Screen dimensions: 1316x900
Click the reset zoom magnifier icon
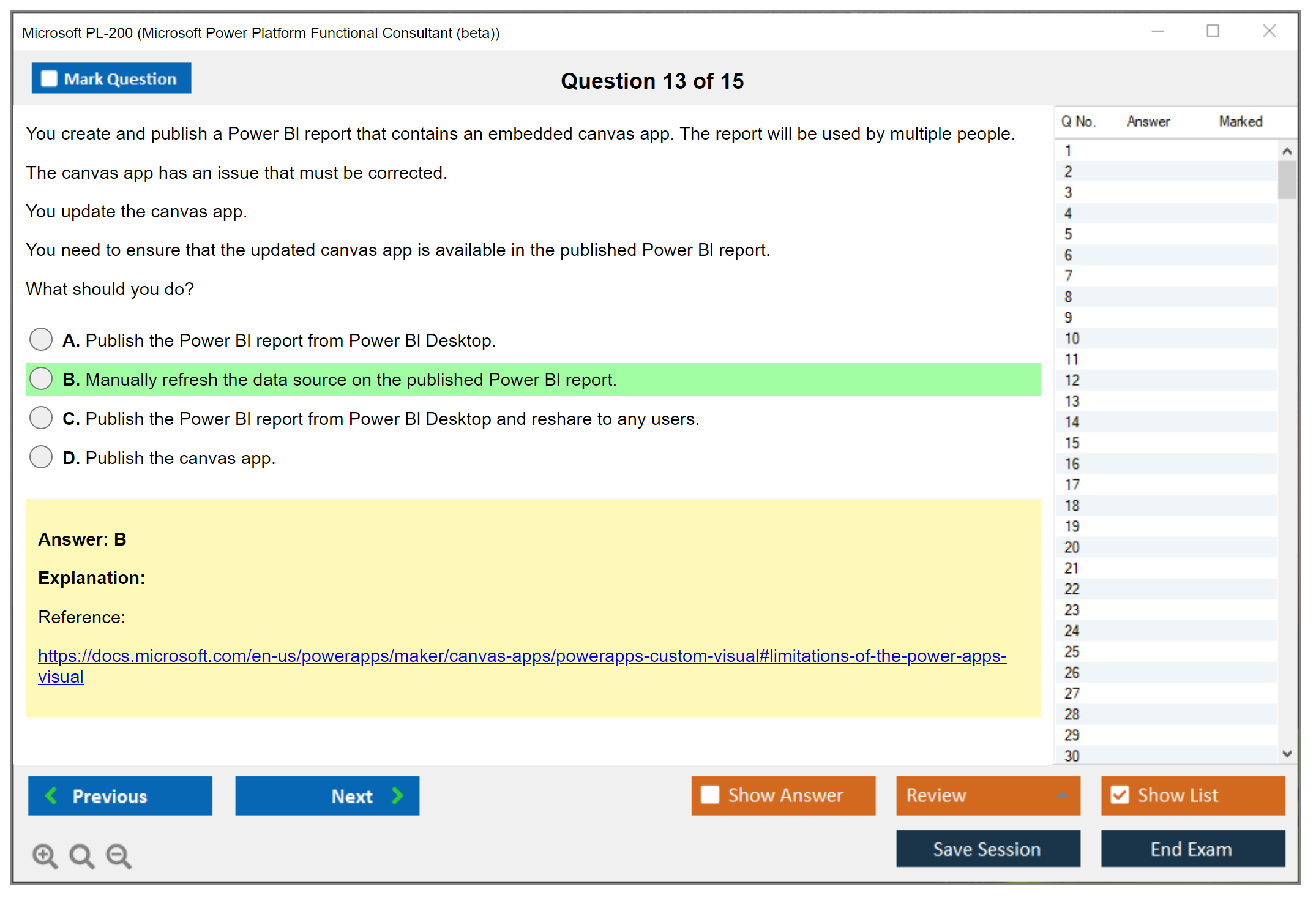pyautogui.click(x=81, y=855)
